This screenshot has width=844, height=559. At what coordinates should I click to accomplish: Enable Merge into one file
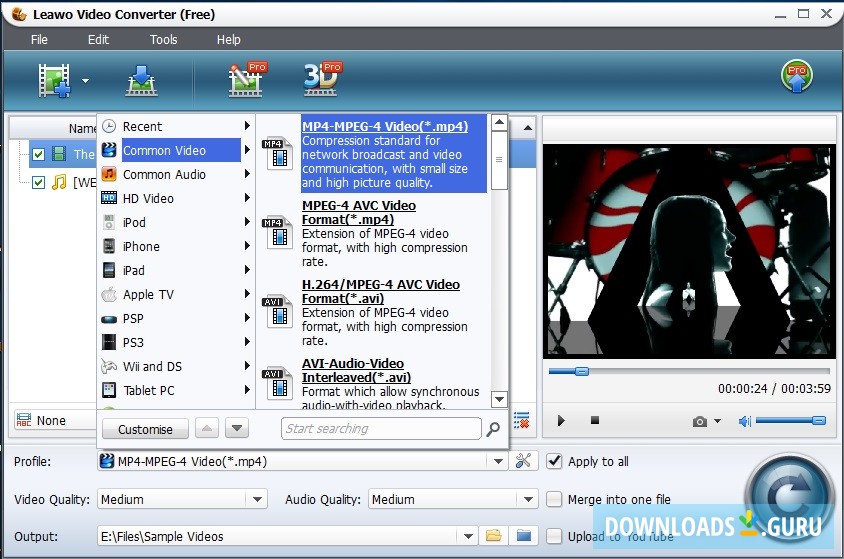click(x=554, y=499)
